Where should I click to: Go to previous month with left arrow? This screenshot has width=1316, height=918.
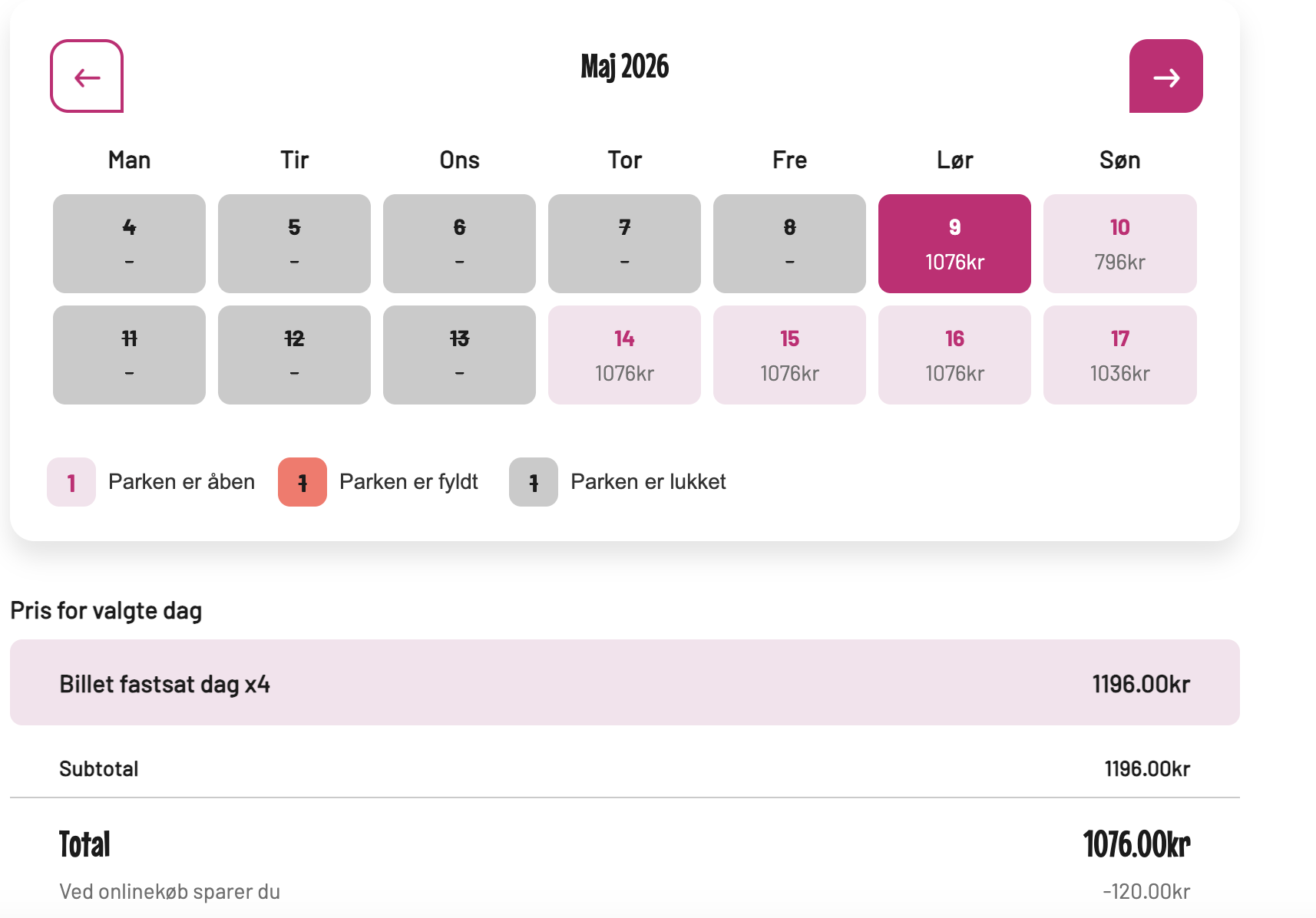click(x=87, y=77)
